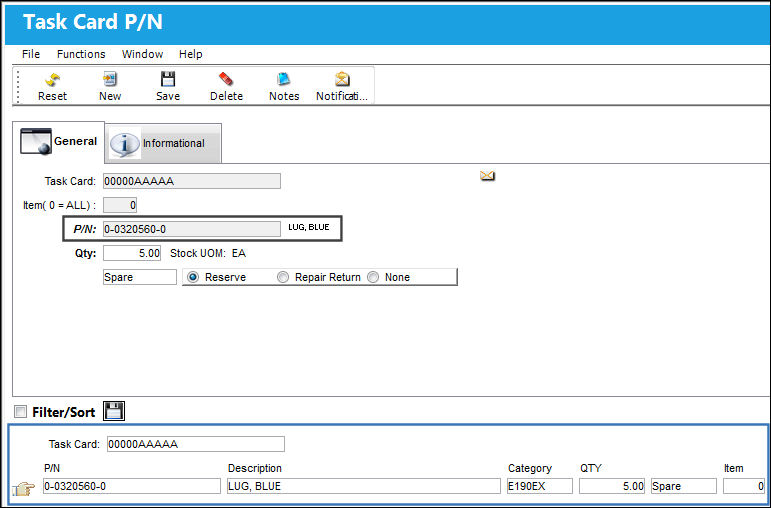The image size is (771, 508).
Task: Click the save icon next to Filter/Sort
Action: pyautogui.click(x=114, y=411)
